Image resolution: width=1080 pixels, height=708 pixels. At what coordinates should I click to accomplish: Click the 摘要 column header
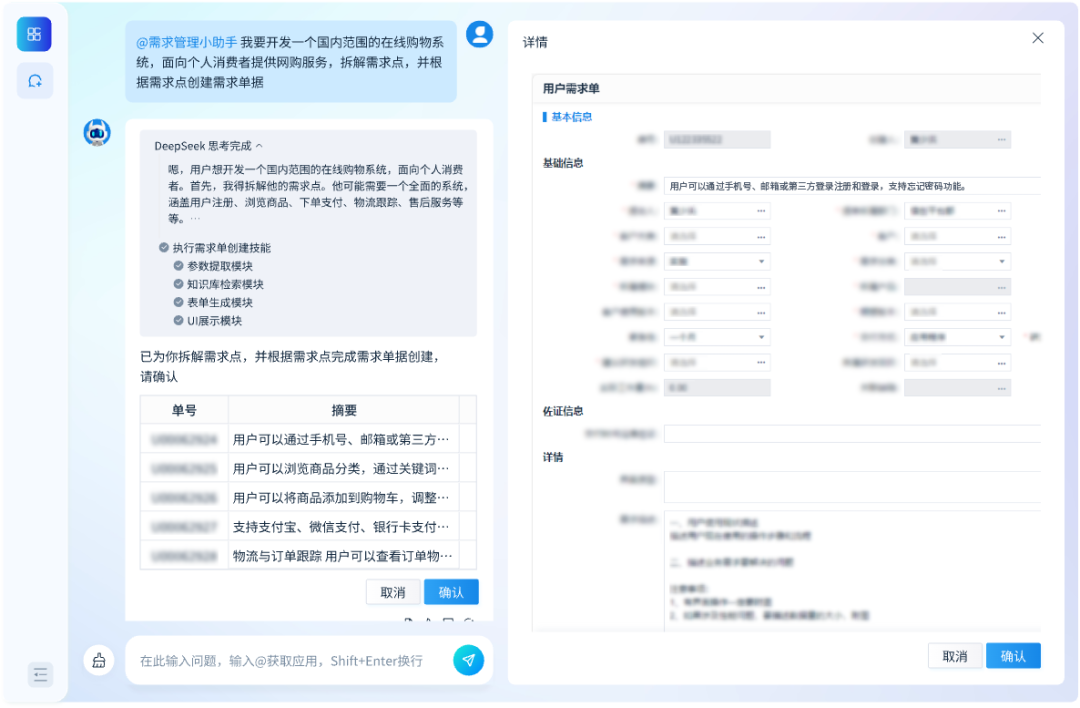tap(344, 410)
